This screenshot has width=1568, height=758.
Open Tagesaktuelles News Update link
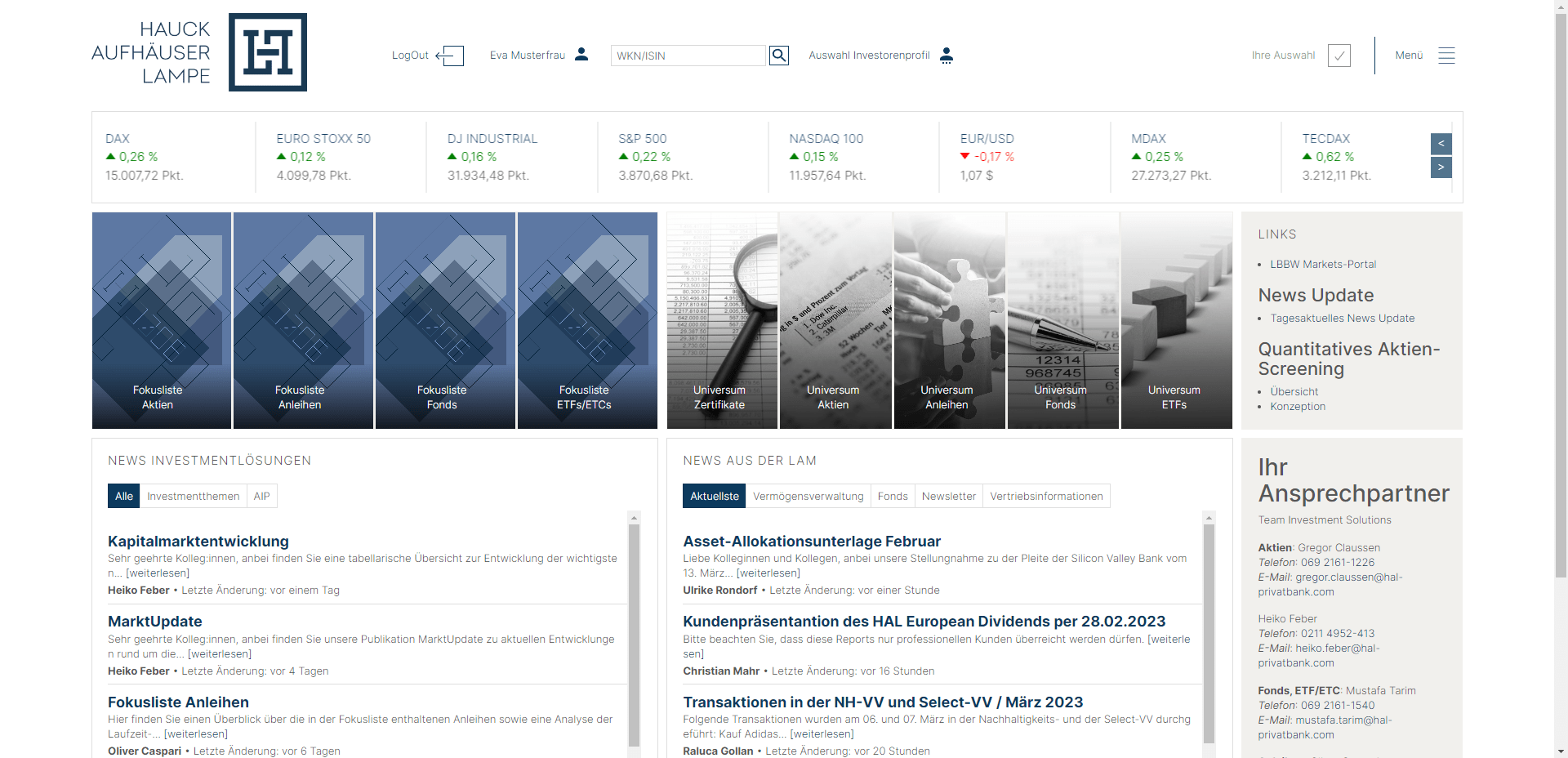click(x=1343, y=319)
